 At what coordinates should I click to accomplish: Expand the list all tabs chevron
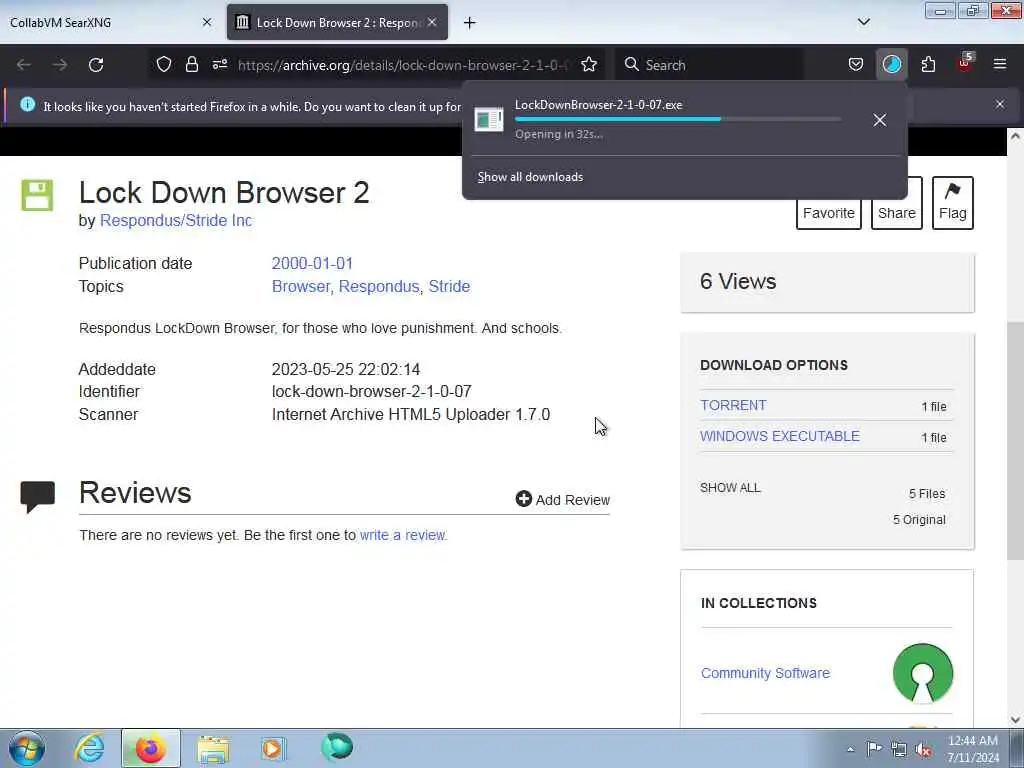(x=864, y=22)
